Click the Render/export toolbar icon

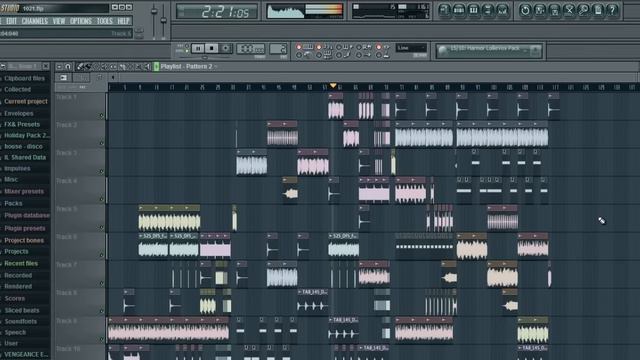click(554, 10)
